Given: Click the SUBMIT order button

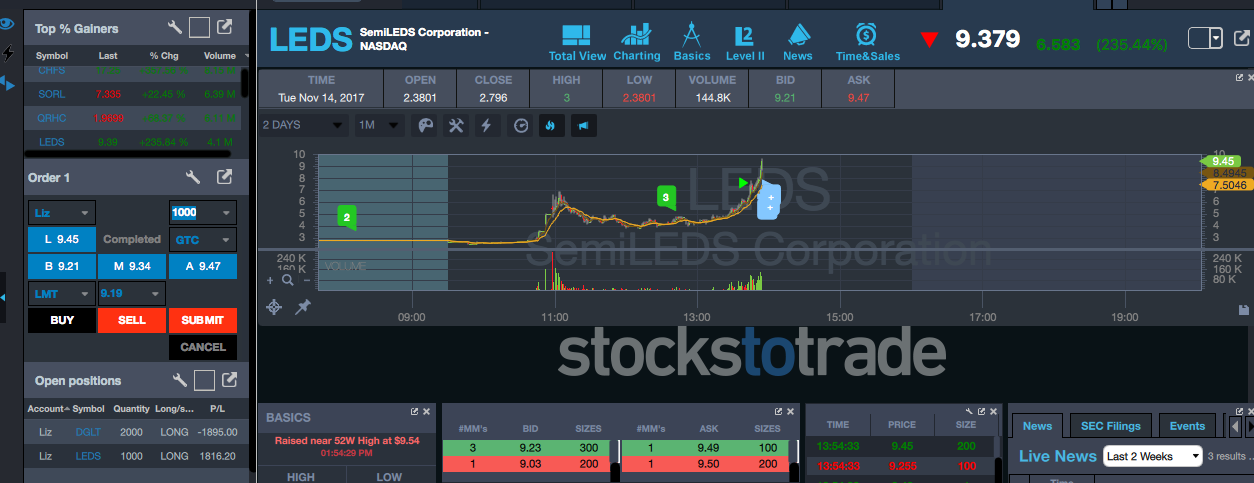Looking at the screenshot, I should pyautogui.click(x=203, y=320).
